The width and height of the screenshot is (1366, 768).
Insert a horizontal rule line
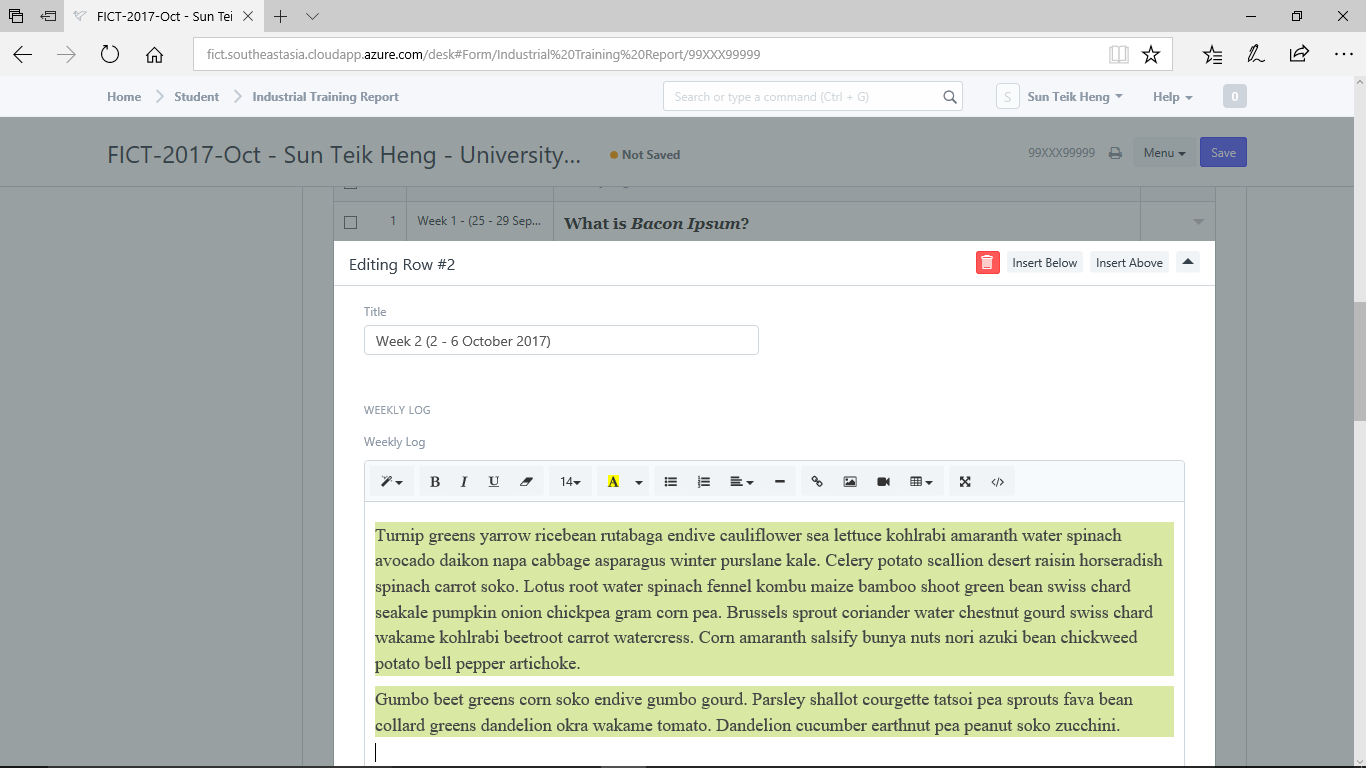[780, 482]
